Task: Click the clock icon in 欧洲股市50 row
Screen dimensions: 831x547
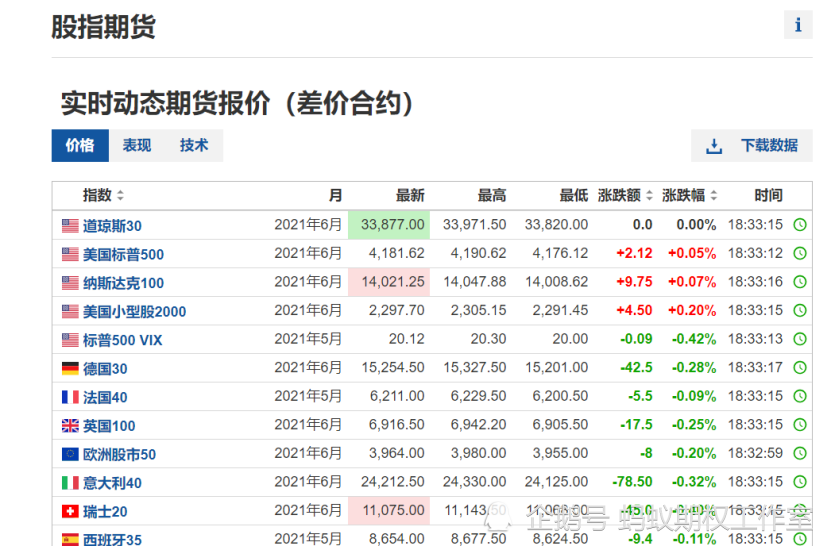Action: 800,453
